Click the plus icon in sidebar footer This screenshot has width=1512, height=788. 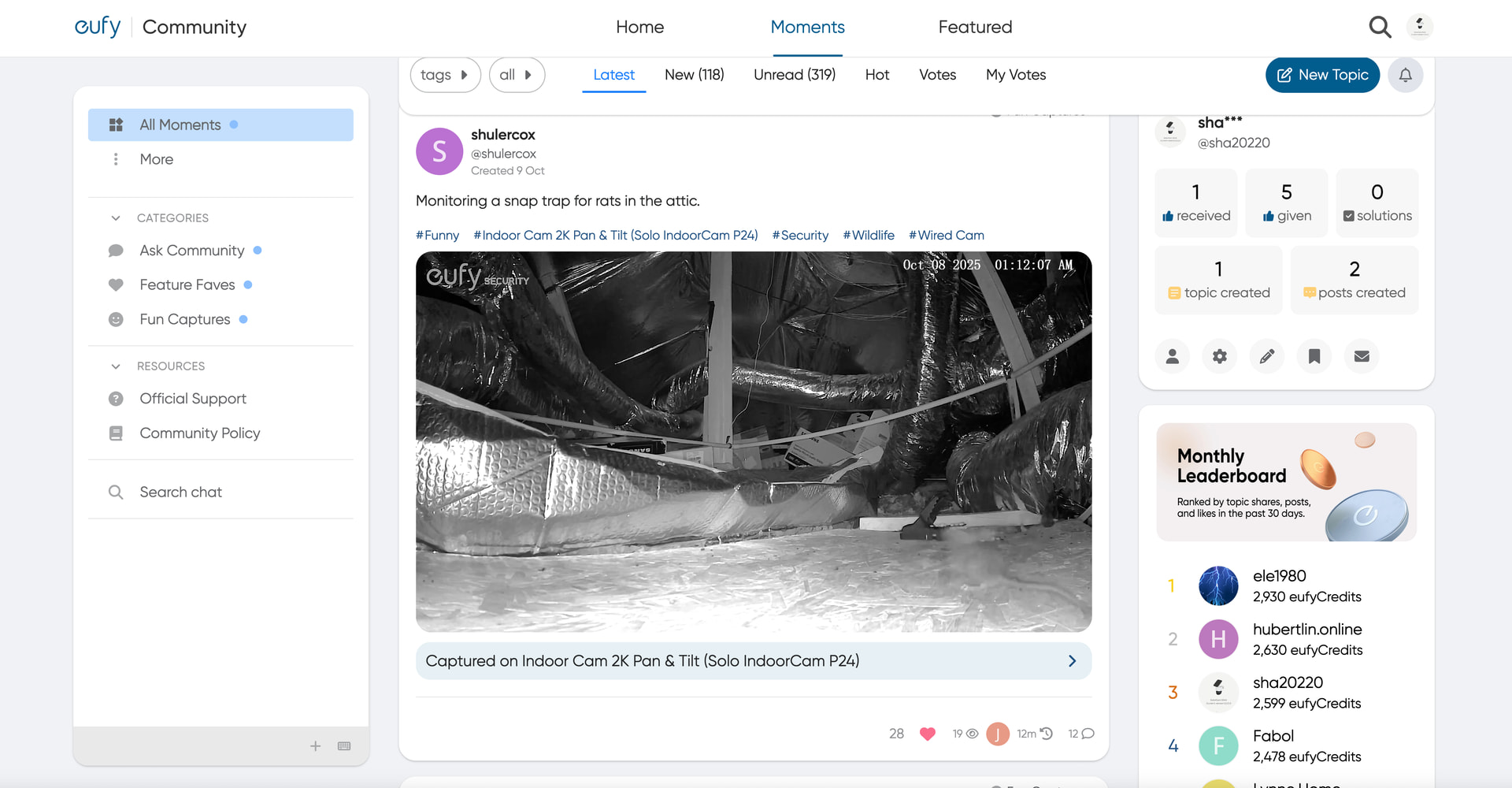coord(315,746)
